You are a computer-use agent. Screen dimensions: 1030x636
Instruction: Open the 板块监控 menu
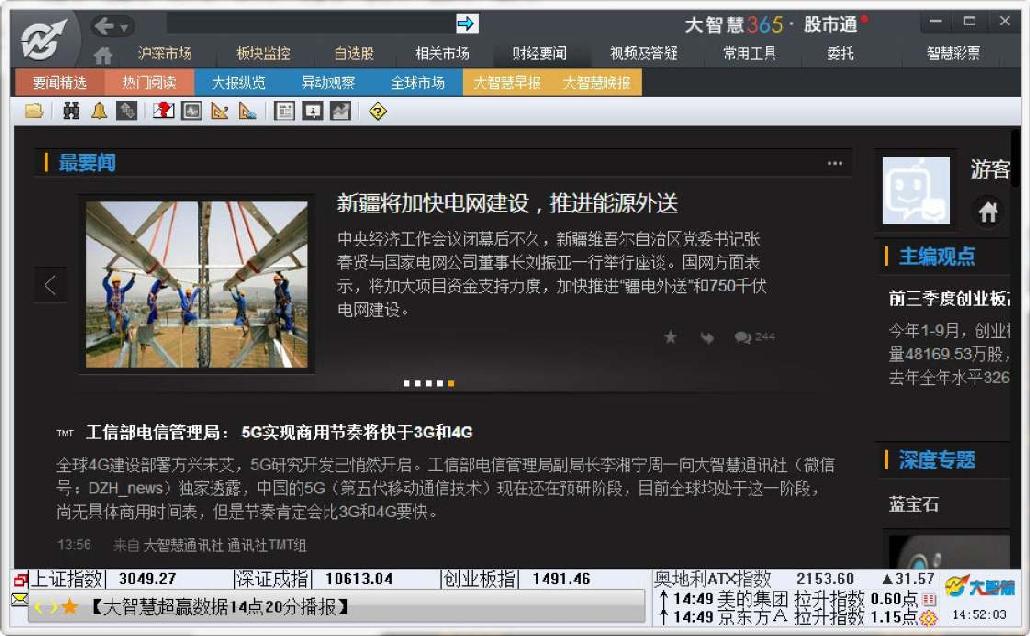263,53
